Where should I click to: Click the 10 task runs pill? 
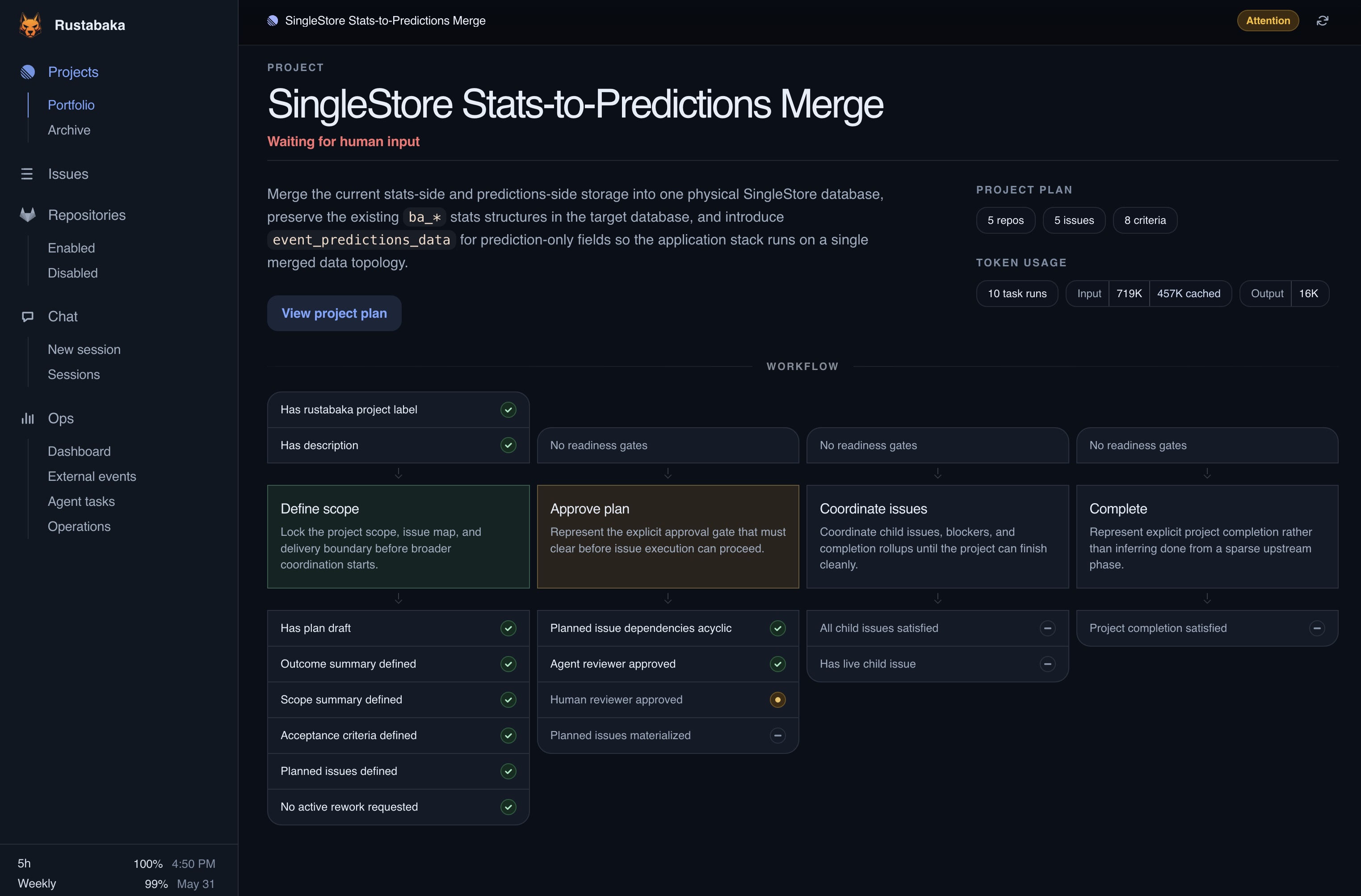[x=1017, y=293]
